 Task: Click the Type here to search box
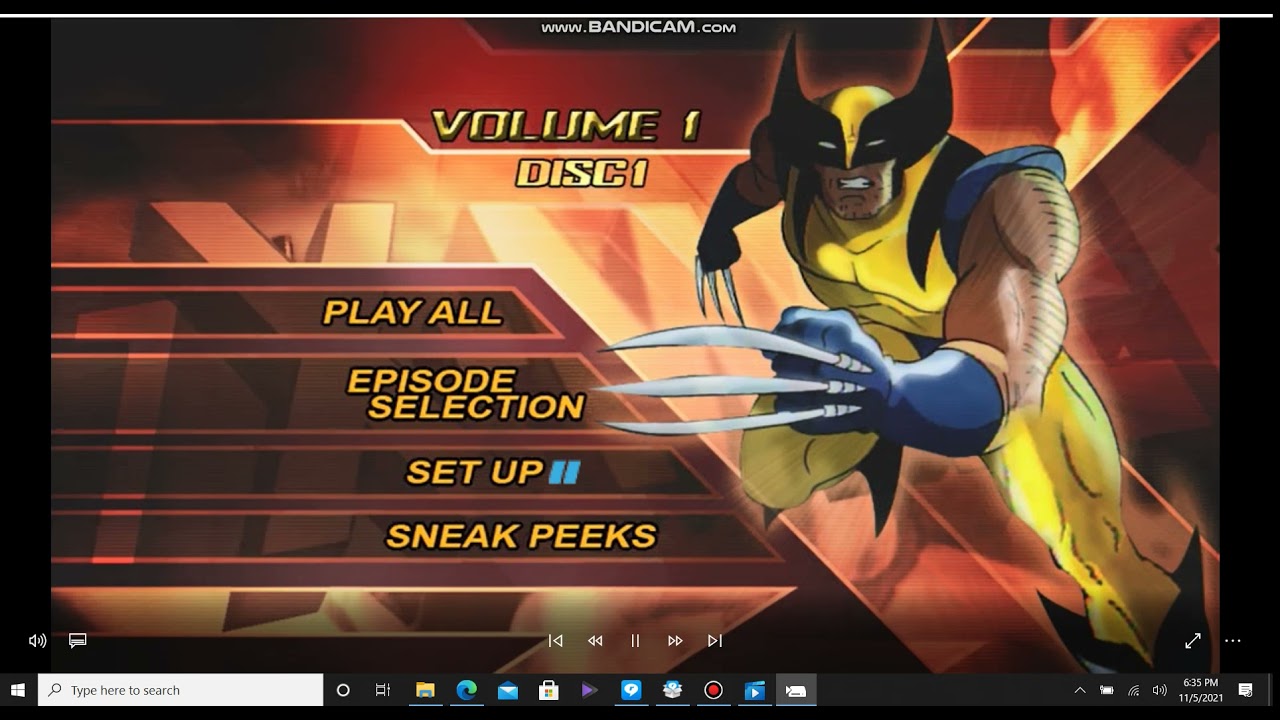click(x=181, y=690)
